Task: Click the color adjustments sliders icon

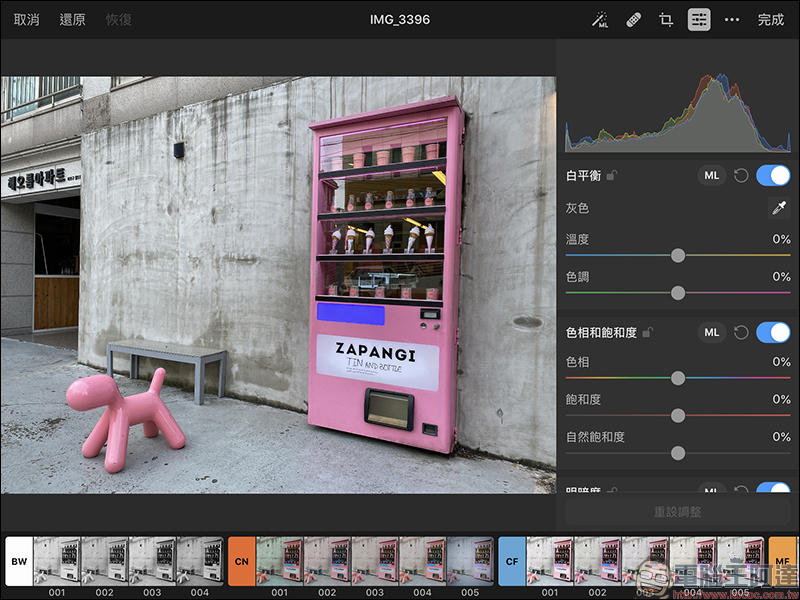Action: coord(699,20)
